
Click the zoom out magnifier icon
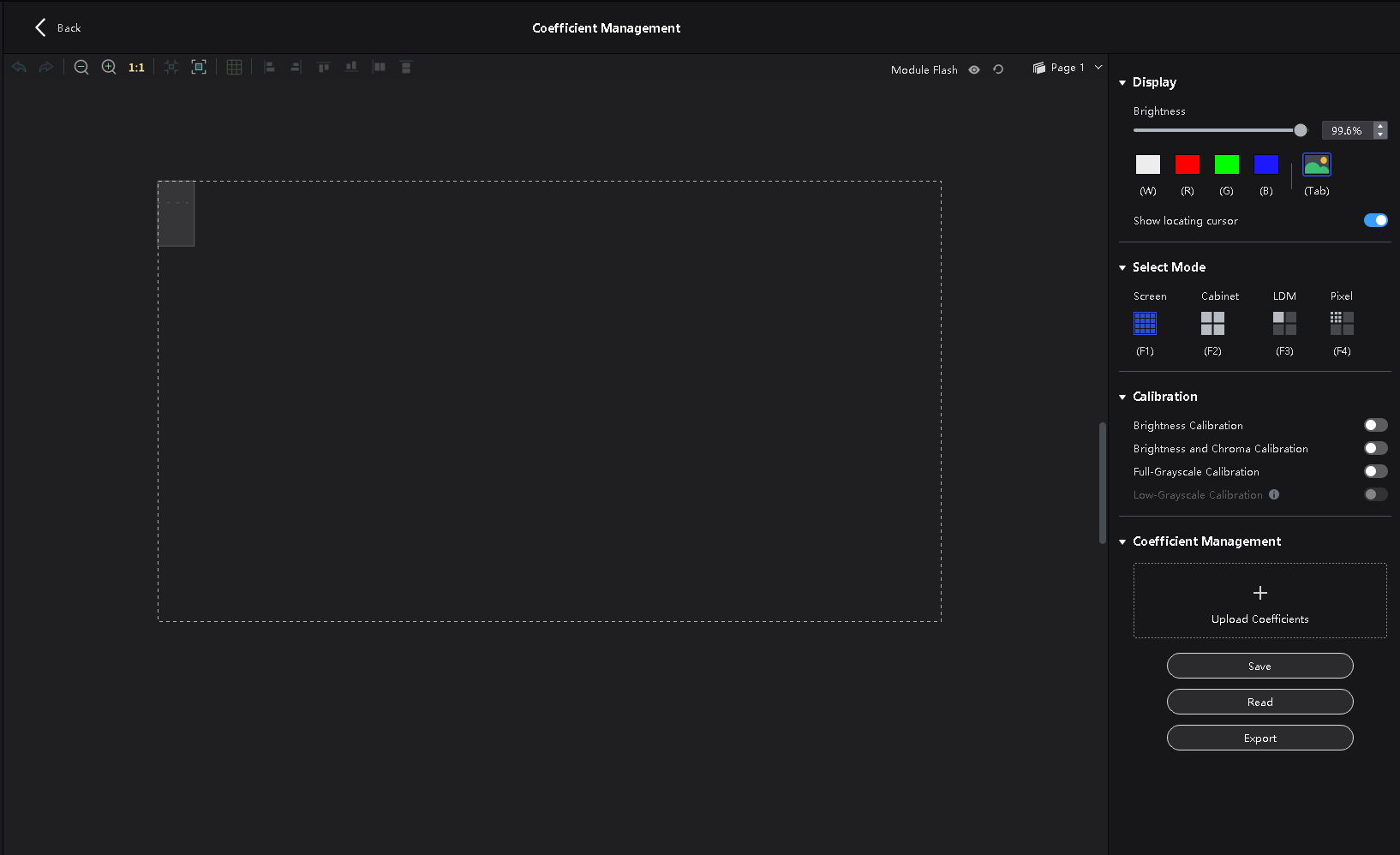click(81, 67)
